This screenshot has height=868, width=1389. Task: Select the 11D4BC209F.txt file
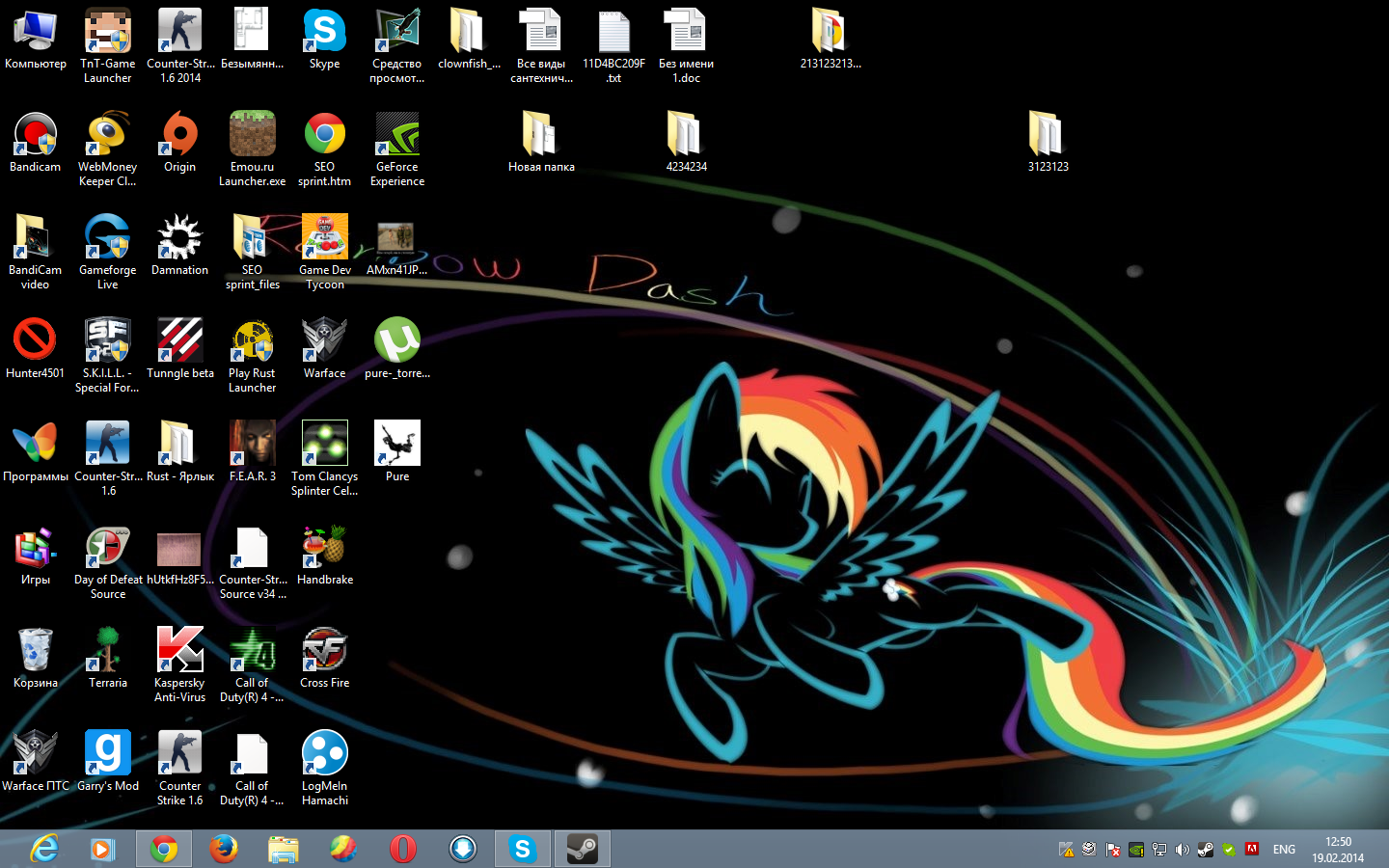point(613,46)
